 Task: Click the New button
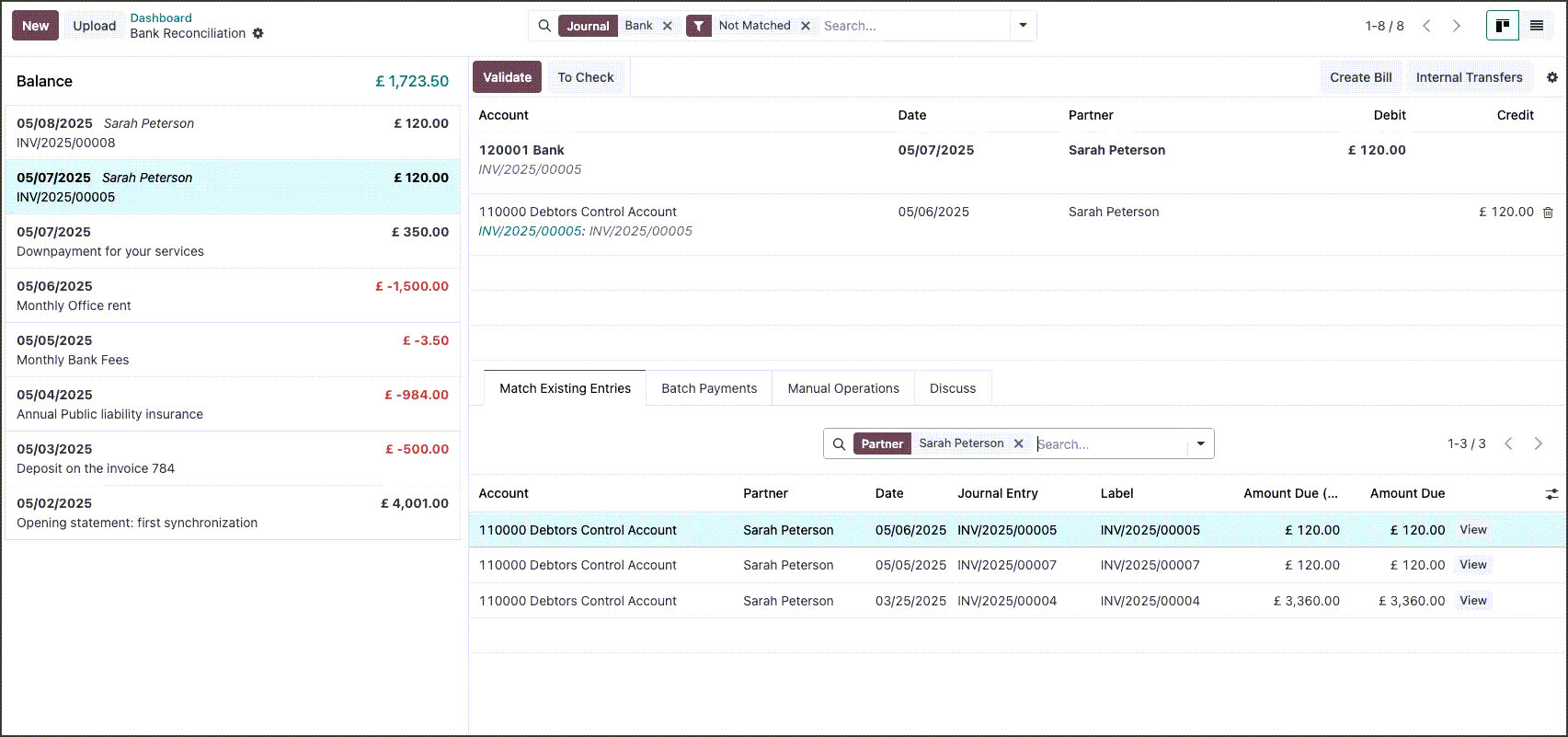[x=36, y=26]
